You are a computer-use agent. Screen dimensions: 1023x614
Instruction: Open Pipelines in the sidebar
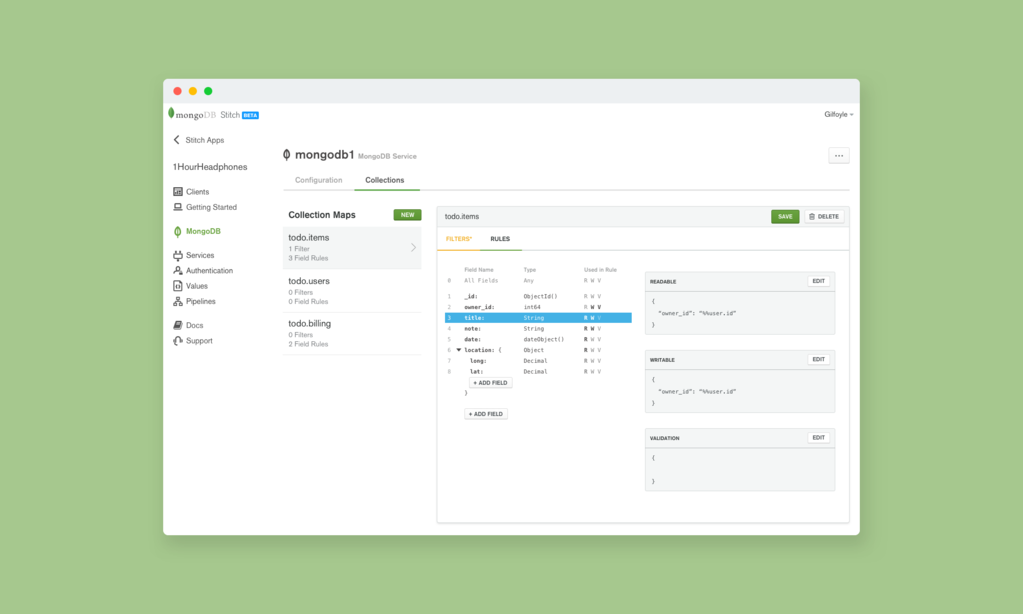194,301
